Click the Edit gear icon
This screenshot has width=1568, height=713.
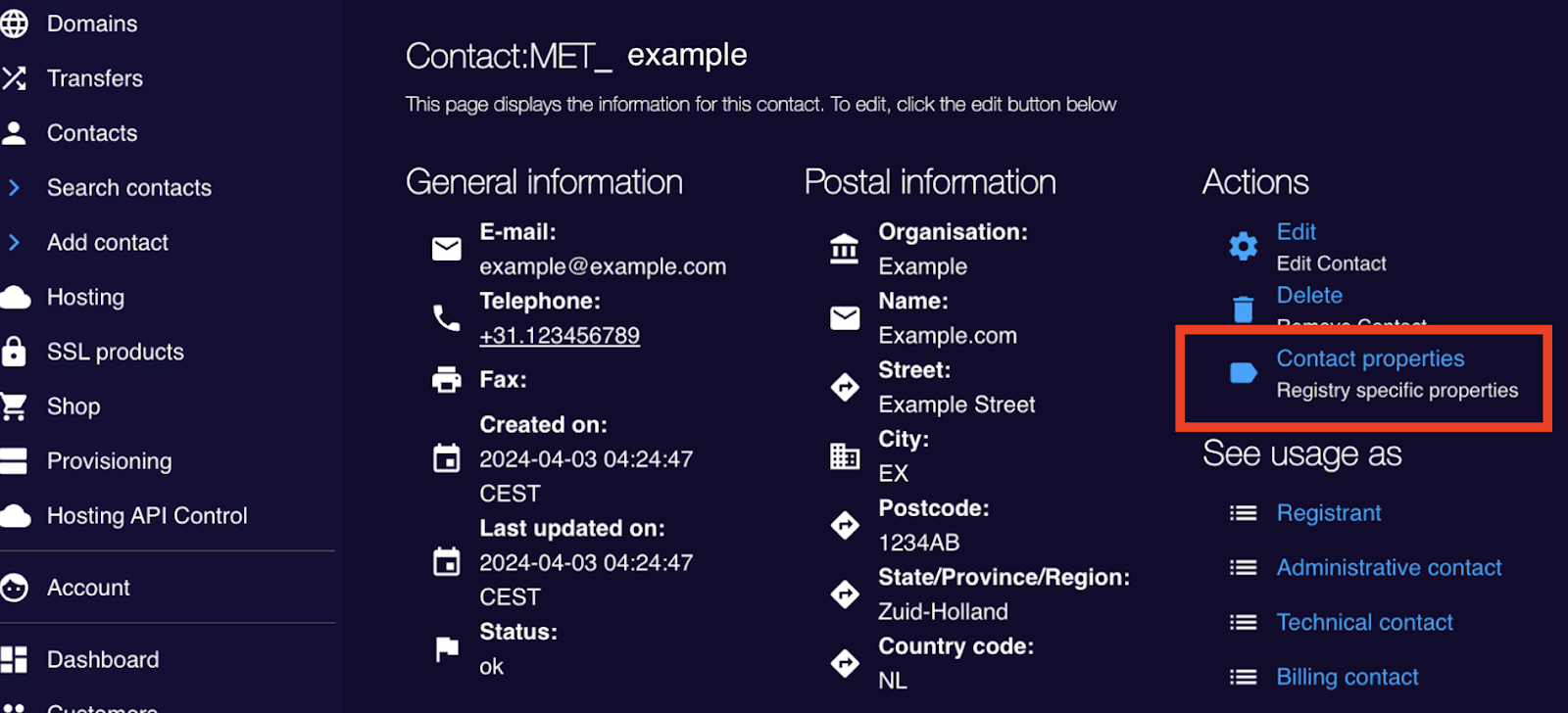pyautogui.click(x=1243, y=246)
